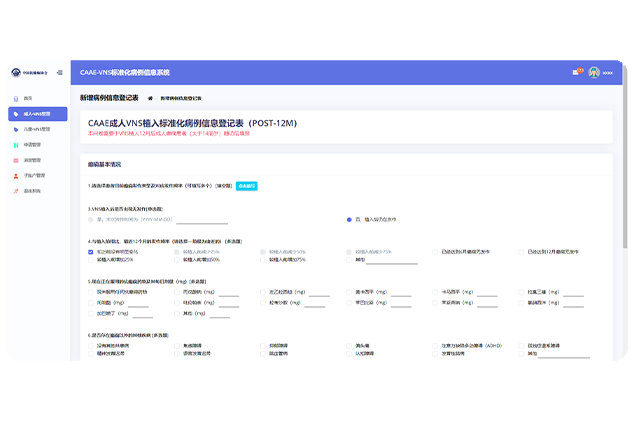Viewport: 633px width, 421px height.
Task: Click the orange 子账户管理 person icon
Action: tap(16, 176)
